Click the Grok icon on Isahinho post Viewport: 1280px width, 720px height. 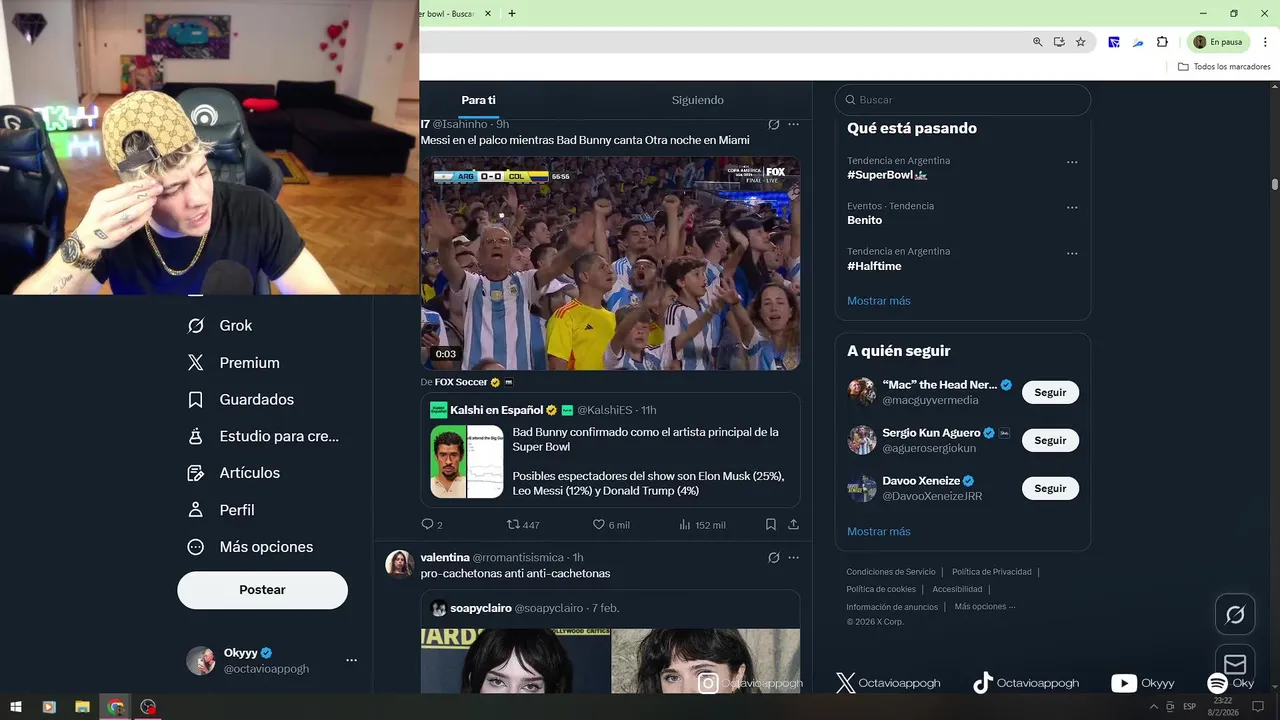point(773,124)
